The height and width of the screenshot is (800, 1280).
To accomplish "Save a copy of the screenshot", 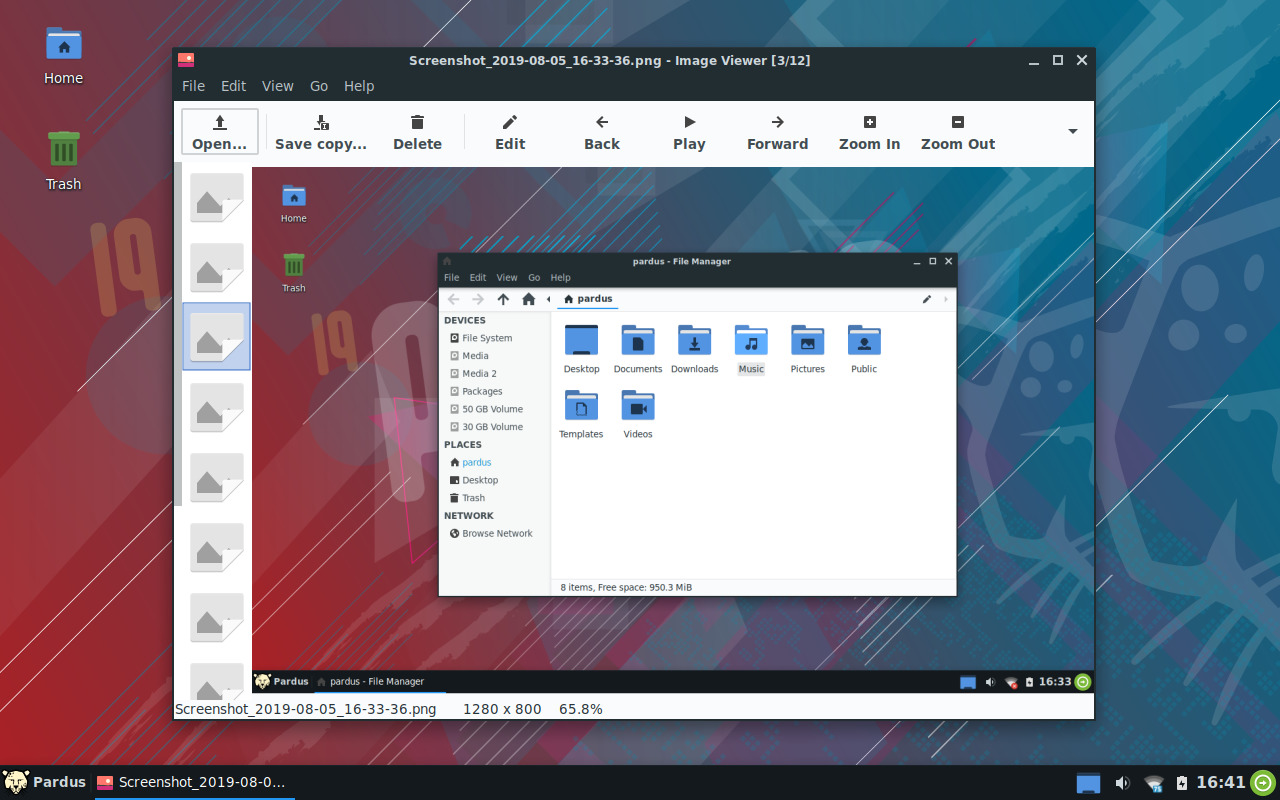I will click(x=321, y=132).
